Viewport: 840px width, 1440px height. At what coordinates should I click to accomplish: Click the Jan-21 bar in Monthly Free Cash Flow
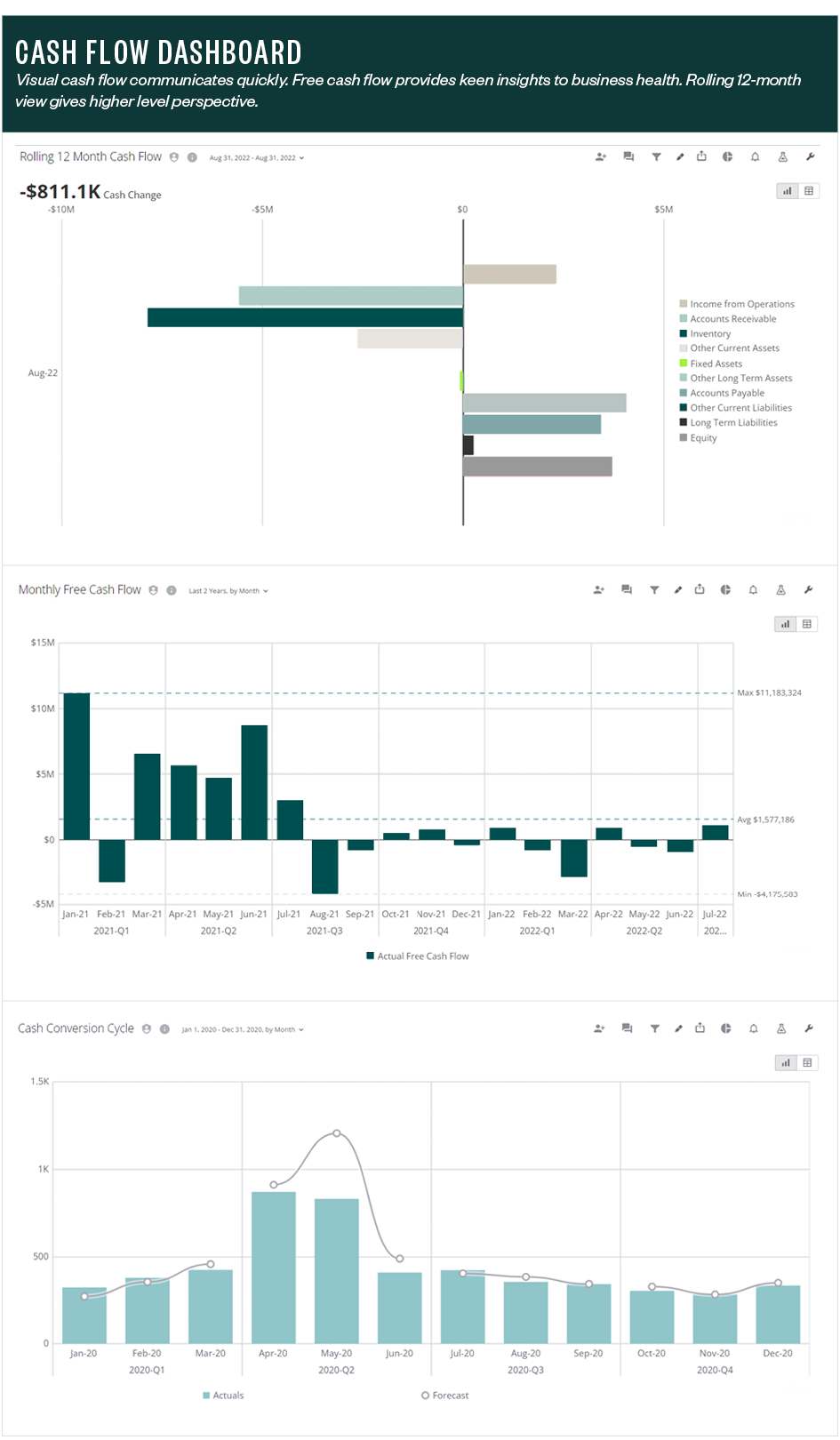pyautogui.click(x=76, y=766)
